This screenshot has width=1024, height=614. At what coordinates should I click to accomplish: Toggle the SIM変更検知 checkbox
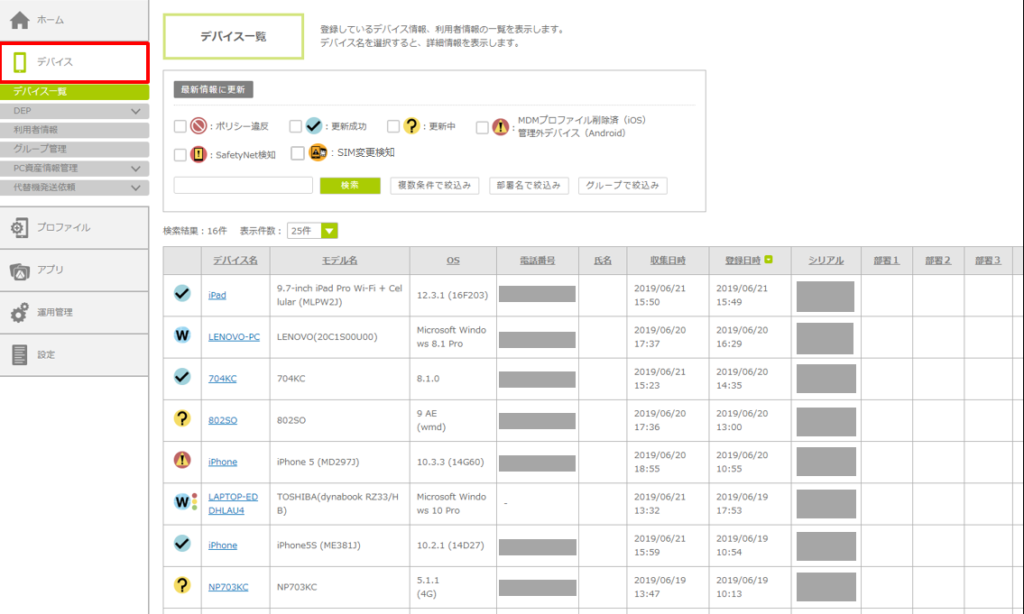[298, 153]
